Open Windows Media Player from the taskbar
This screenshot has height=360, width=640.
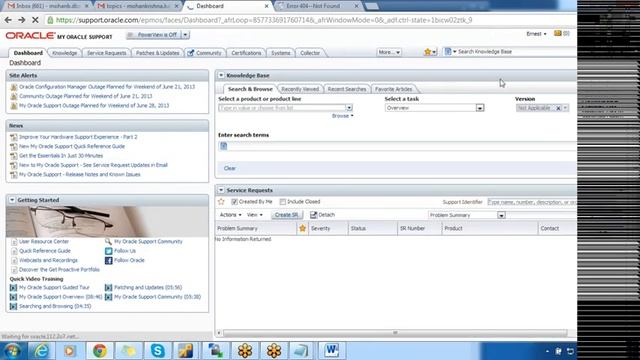(x=70, y=351)
